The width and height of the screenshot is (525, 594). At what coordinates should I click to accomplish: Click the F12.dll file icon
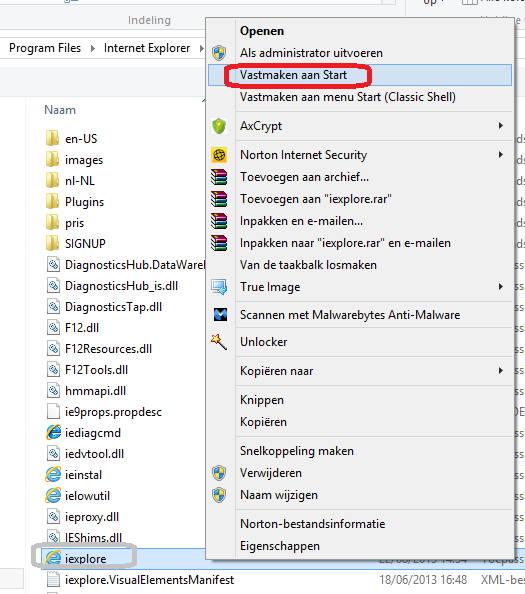point(53,327)
